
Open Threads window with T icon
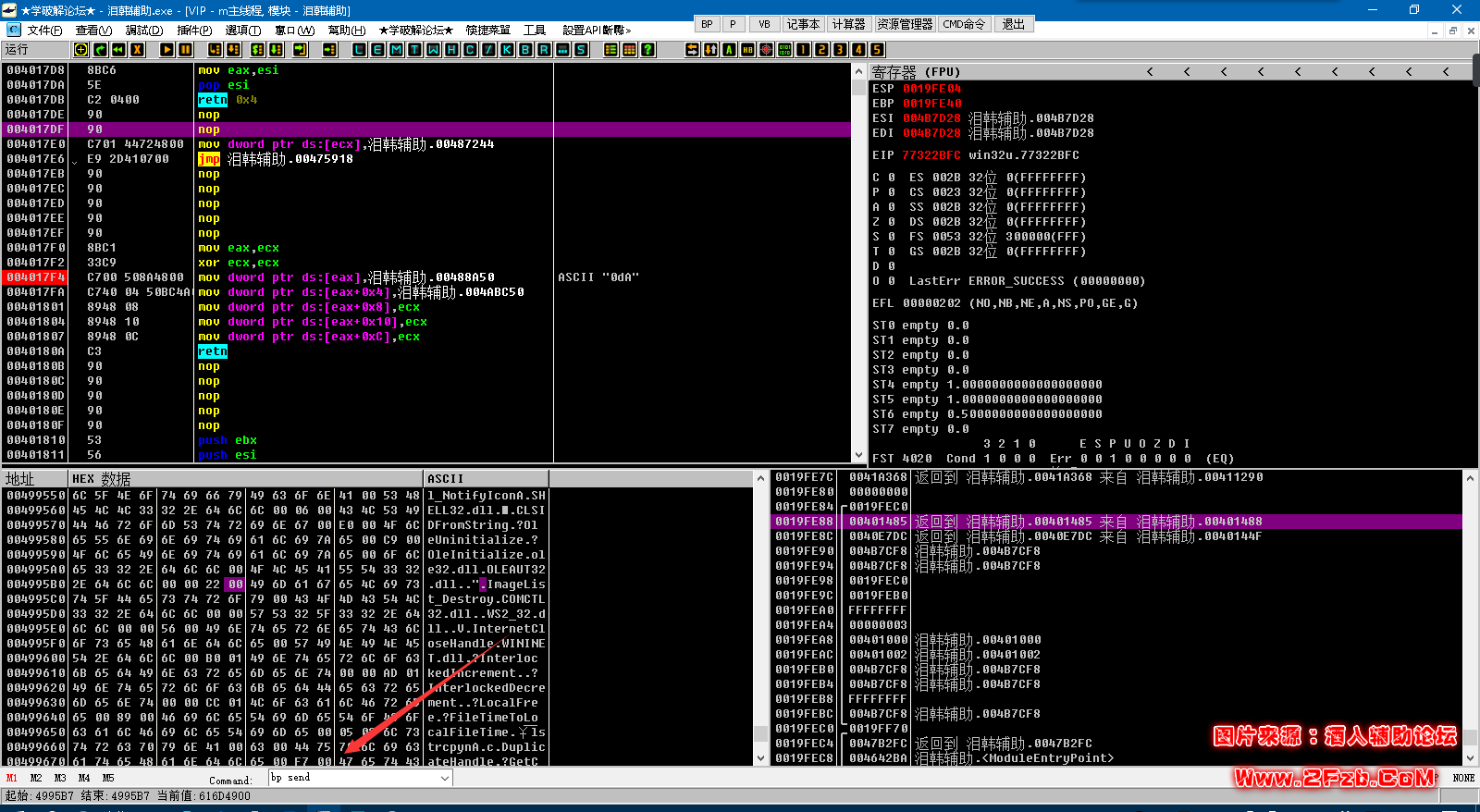(x=414, y=50)
